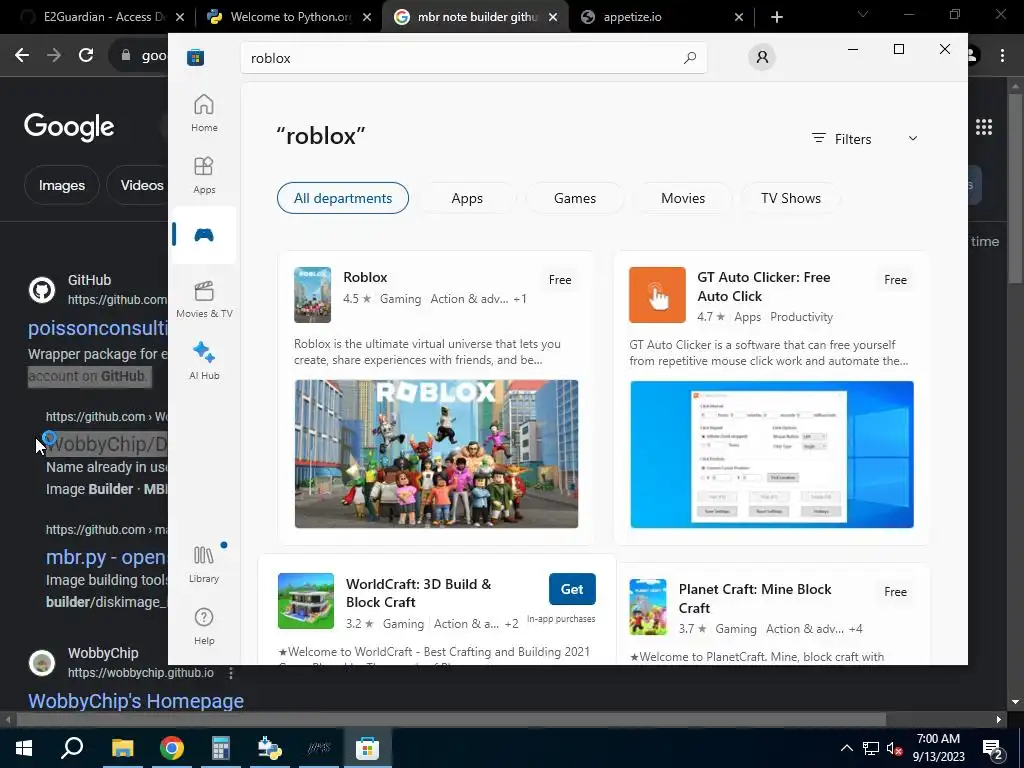Select Games department filter
Image resolution: width=1024 pixels, height=768 pixels.
pyautogui.click(x=575, y=198)
